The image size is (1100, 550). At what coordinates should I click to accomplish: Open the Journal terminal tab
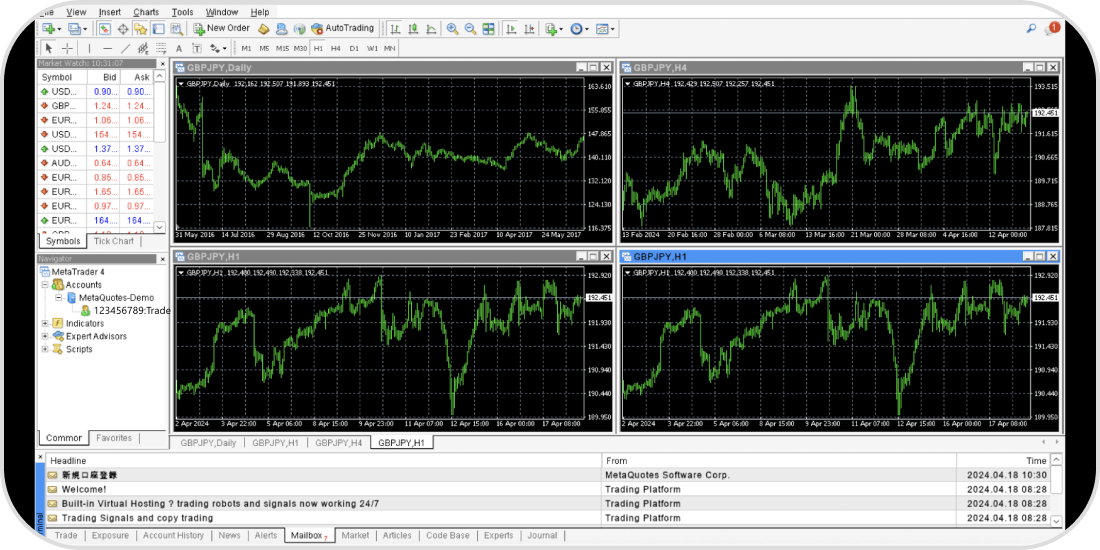tap(542, 535)
